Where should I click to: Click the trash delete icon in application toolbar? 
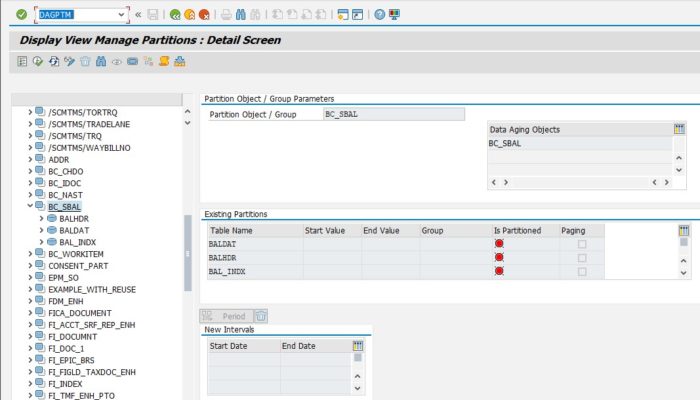pyautogui.click(x=85, y=62)
